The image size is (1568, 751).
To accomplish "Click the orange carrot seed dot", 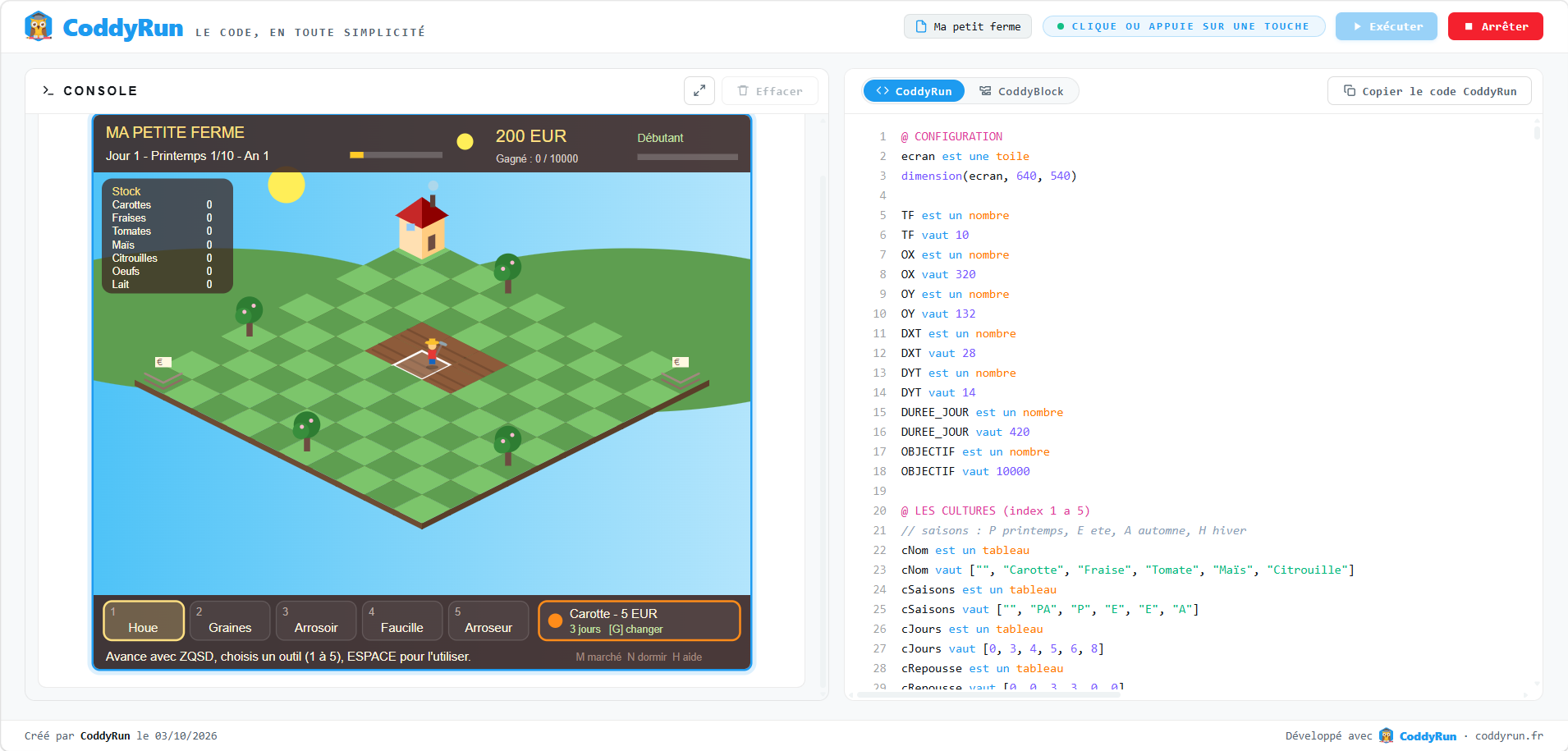I will click(555, 620).
